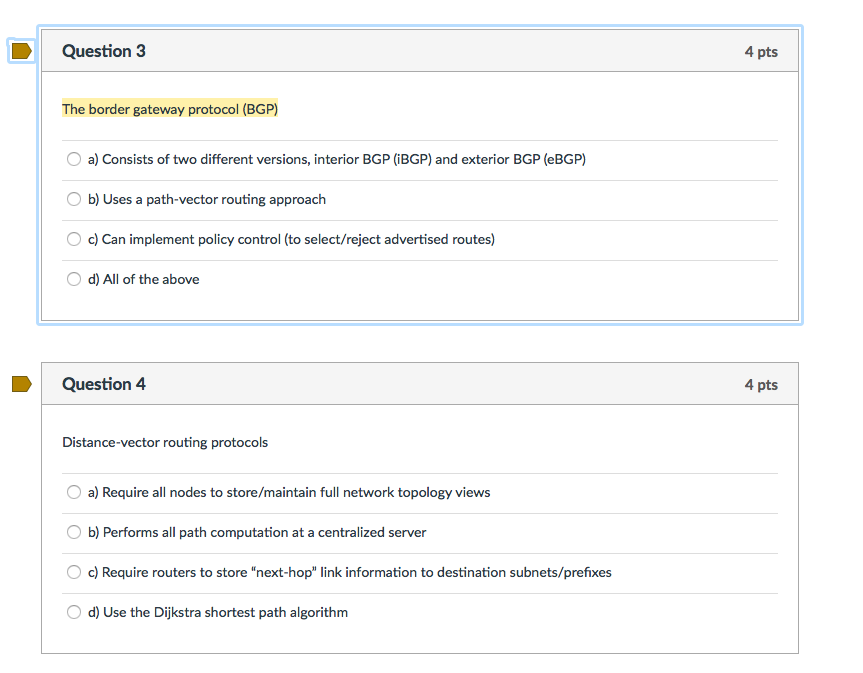
Task: Choose option about iBGP and eBGP versions
Action: click(x=74, y=159)
